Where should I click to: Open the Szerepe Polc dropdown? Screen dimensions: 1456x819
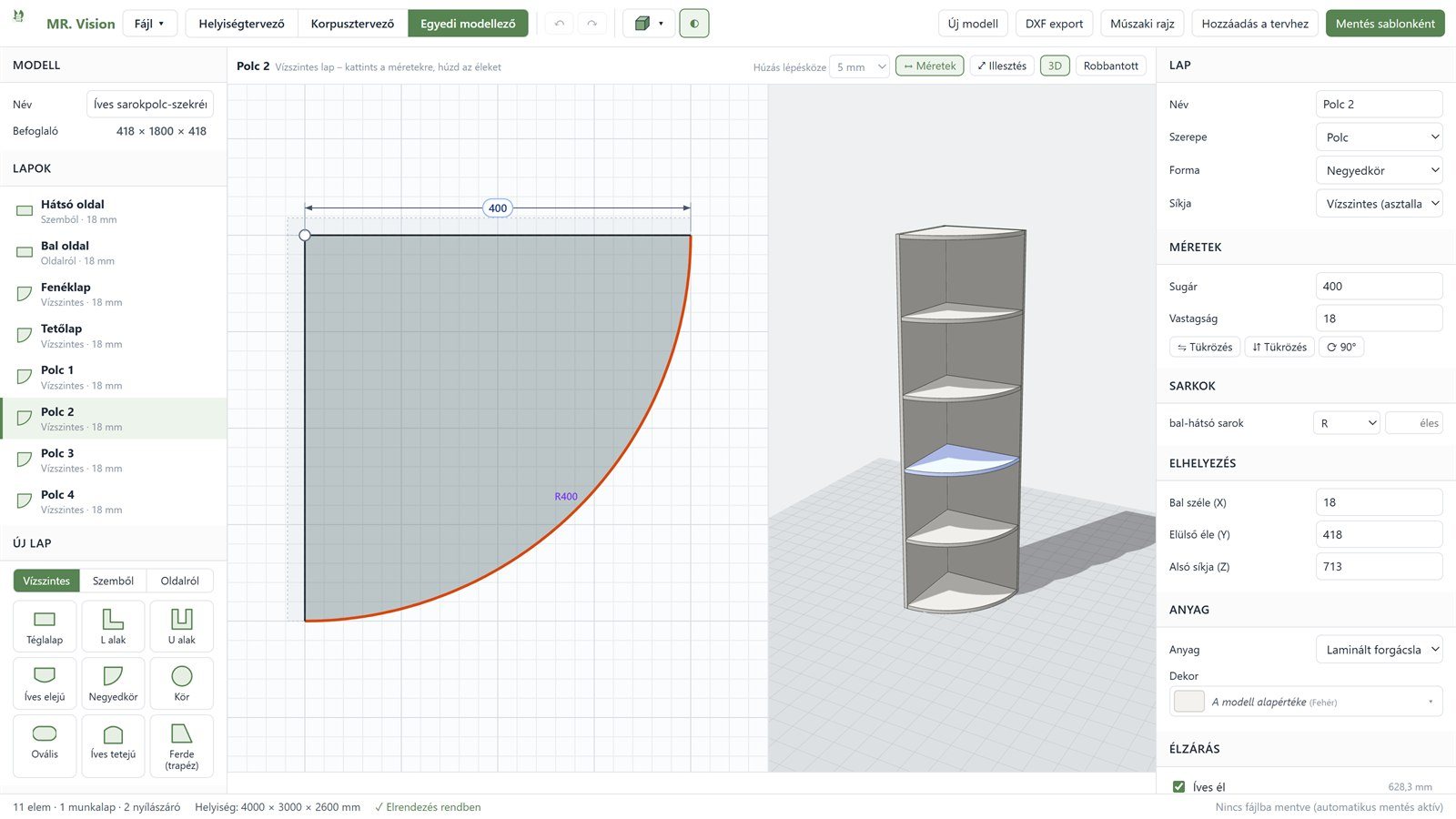(1379, 137)
